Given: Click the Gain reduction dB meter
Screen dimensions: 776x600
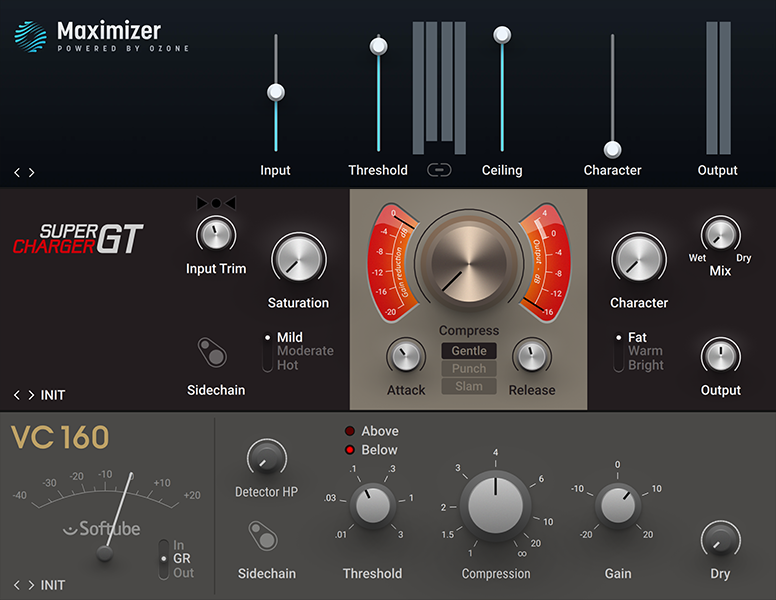Looking at the screenshot, I should [391, 263].
